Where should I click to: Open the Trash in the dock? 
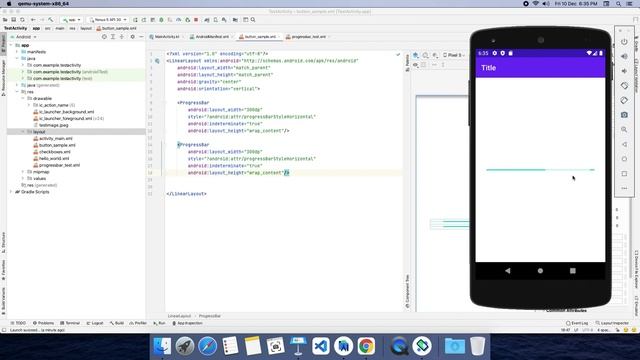[x=477, y=346]
